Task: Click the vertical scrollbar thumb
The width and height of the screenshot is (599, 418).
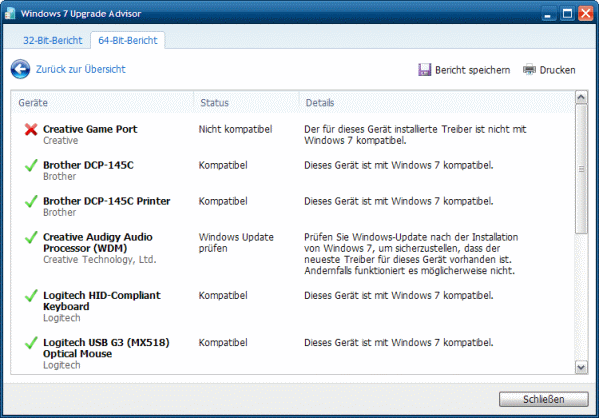Action: point(581,168)
